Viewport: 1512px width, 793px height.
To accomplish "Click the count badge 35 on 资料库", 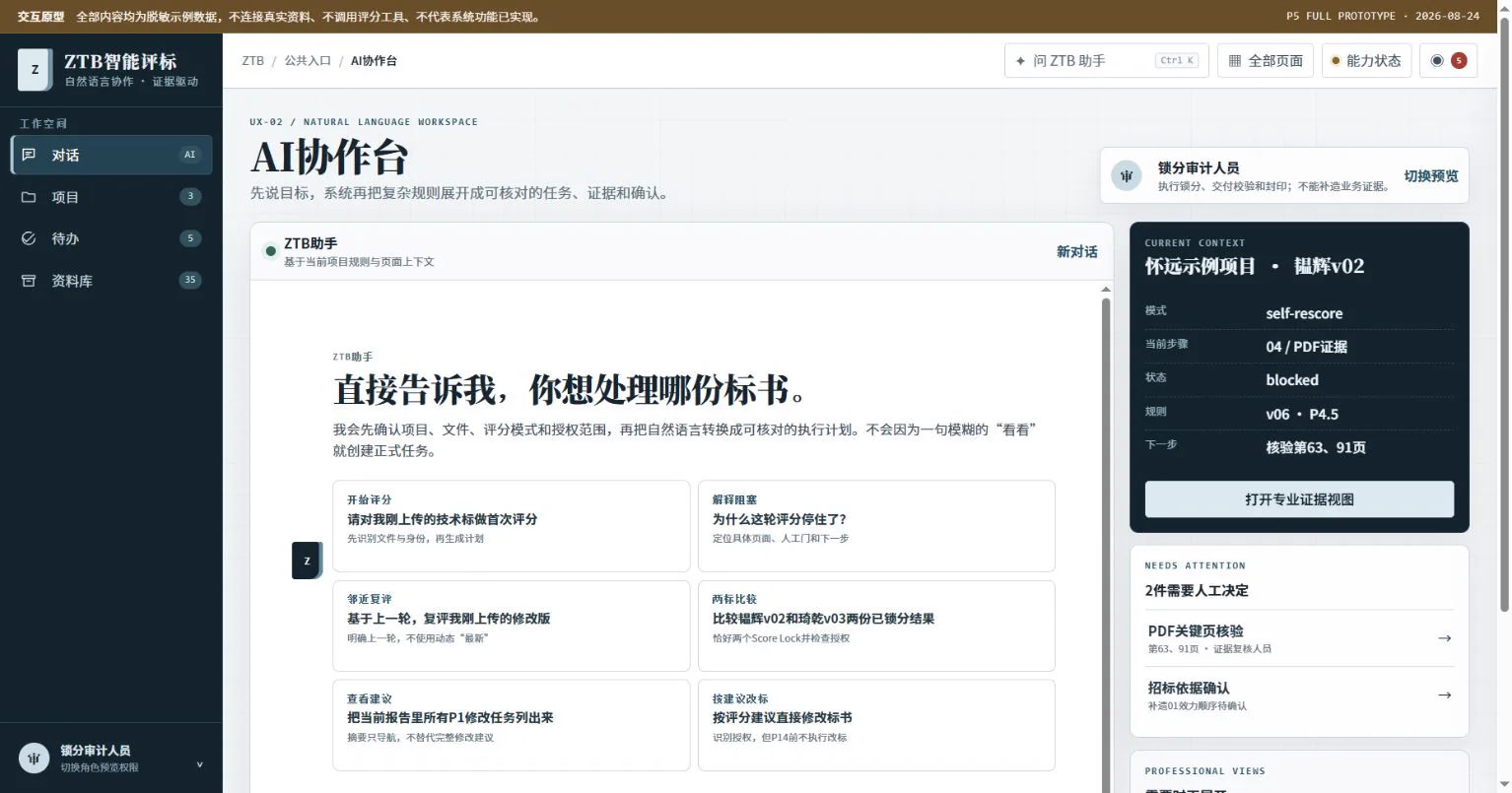I will [190, 280].
